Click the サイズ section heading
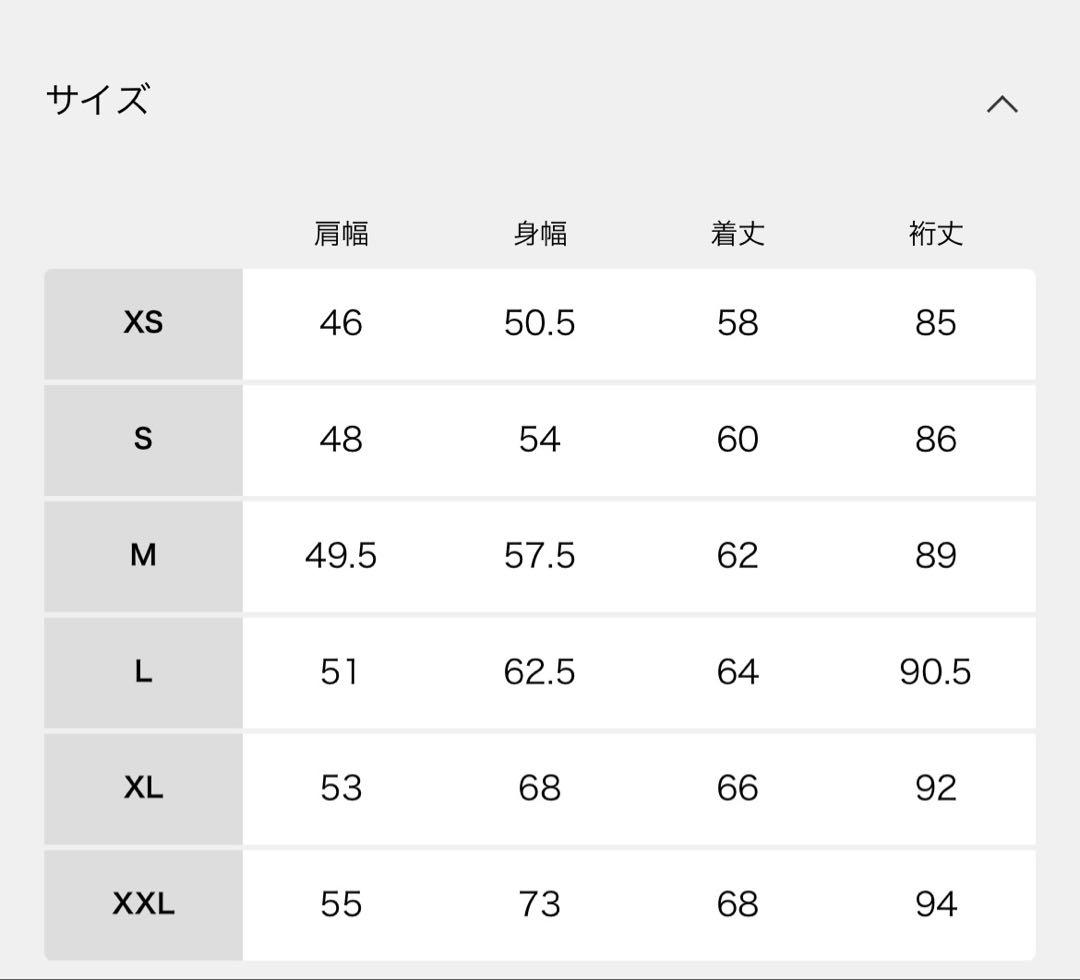 97,100
